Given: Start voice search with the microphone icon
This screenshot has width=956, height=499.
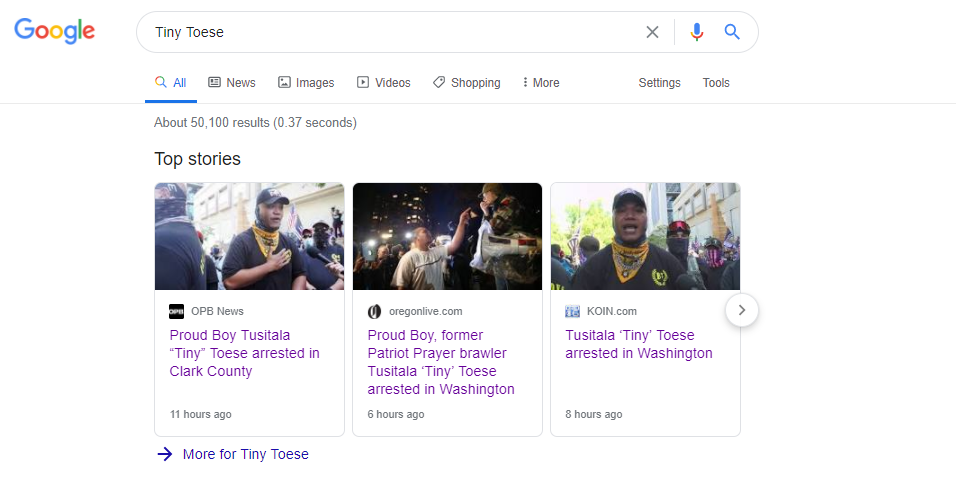Looking at the screenshot, I should click(697, 32).
